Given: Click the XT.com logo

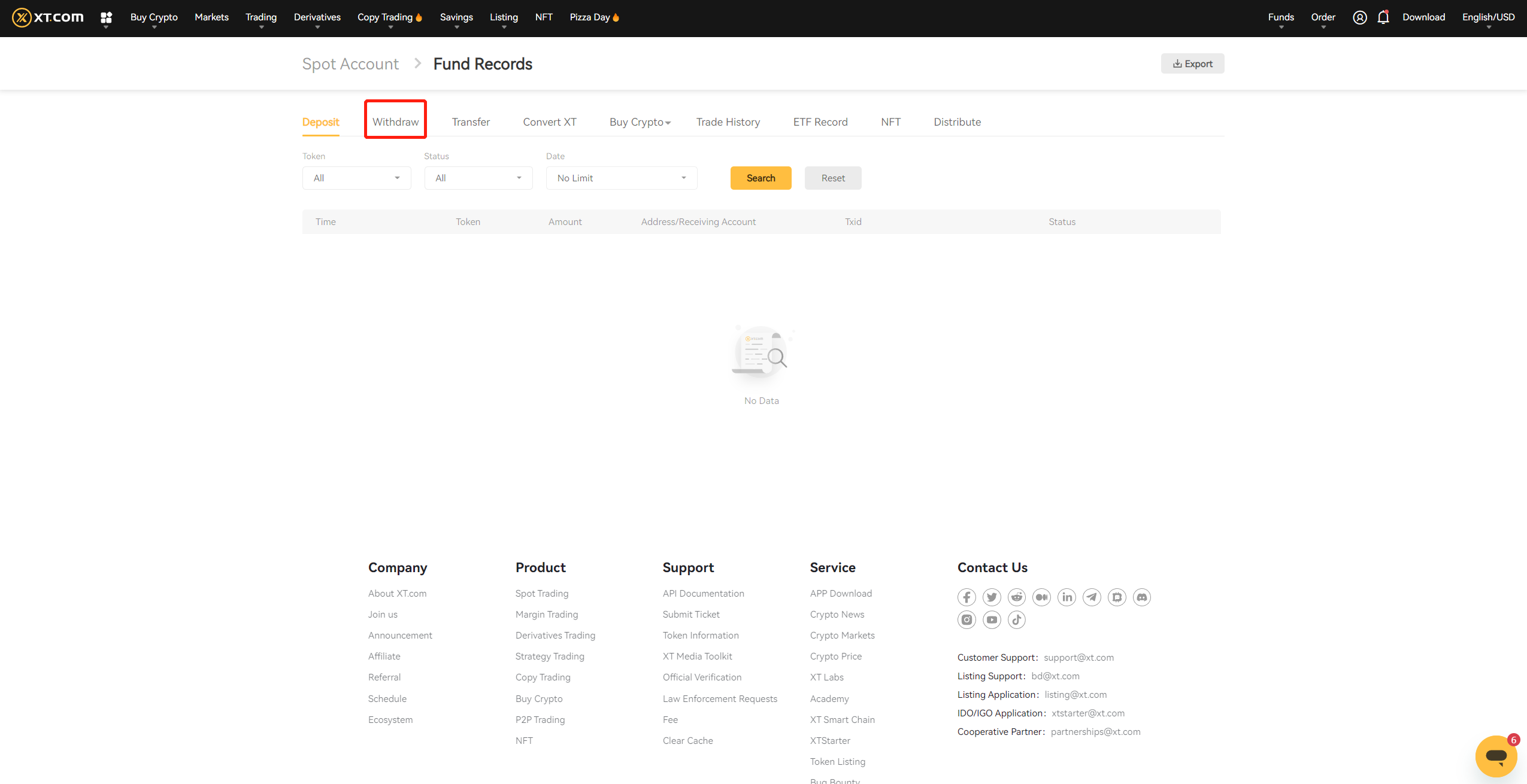Looking at the screenshot, I should pyautogui.click(x=47, y=17).
